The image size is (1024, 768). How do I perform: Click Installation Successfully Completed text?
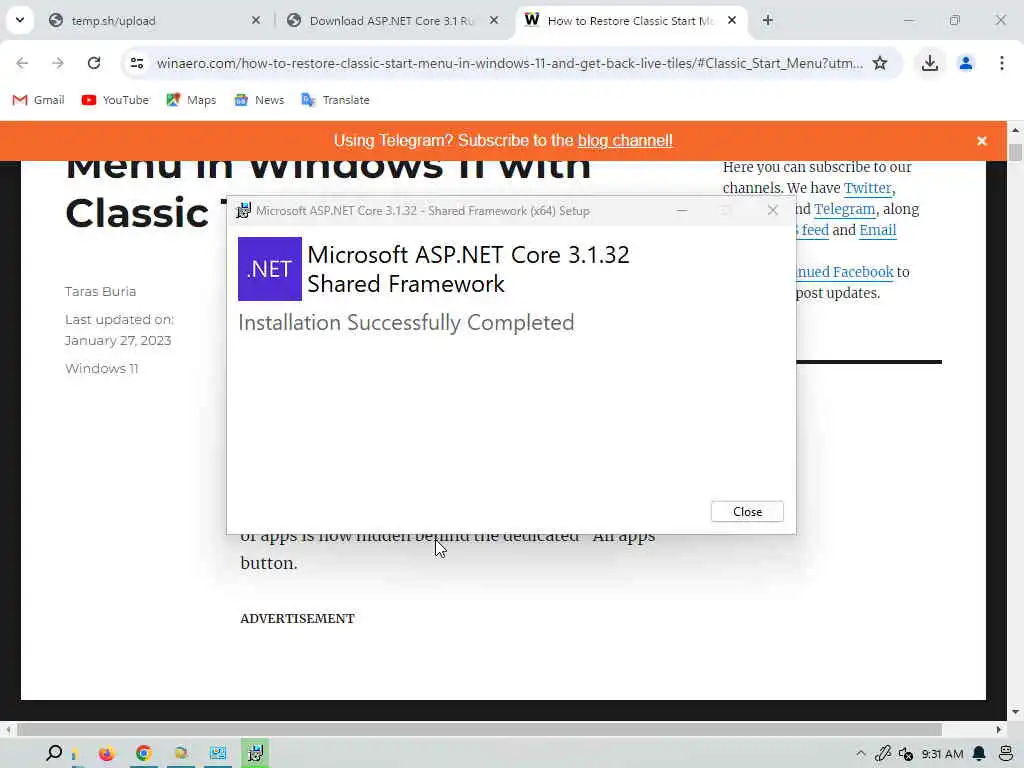tap(406, 323)
